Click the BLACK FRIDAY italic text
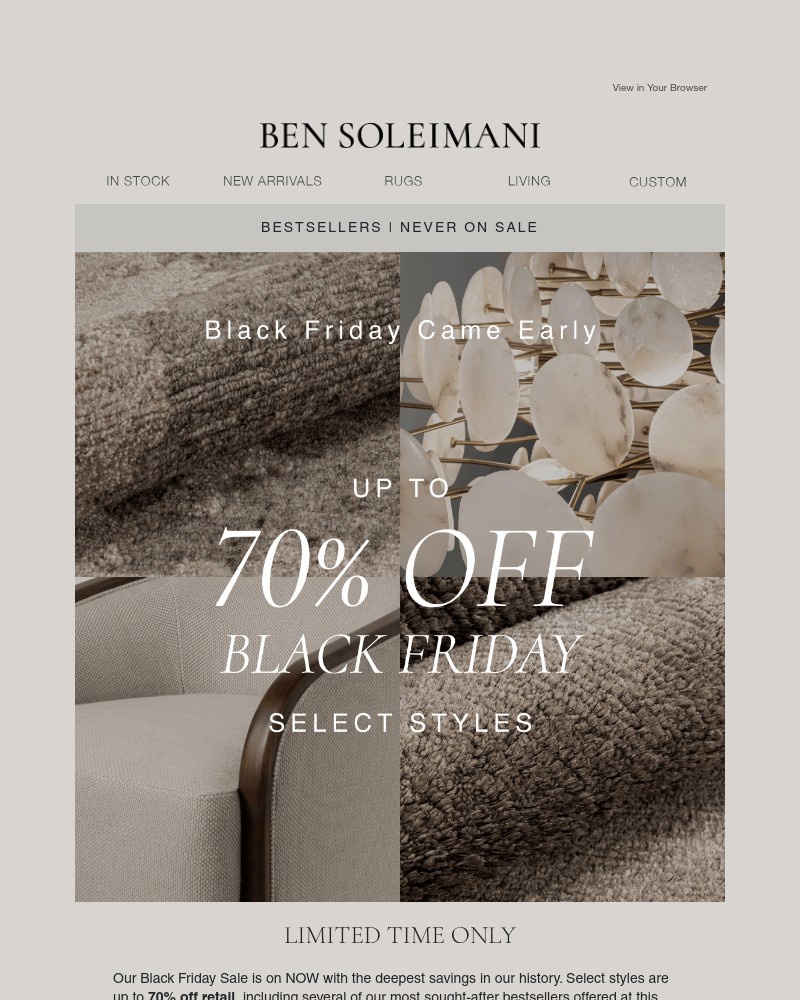The image size is (800, 1000). coord(402,655)
